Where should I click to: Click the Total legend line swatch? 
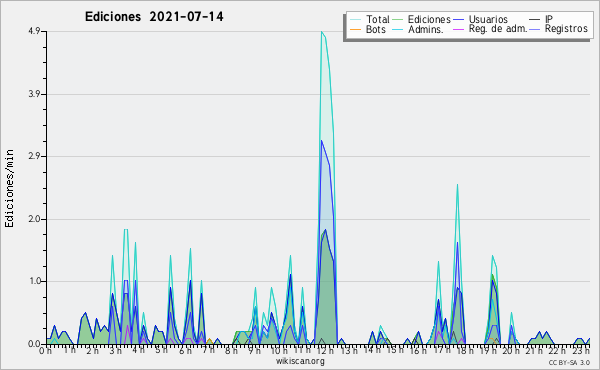355,20
